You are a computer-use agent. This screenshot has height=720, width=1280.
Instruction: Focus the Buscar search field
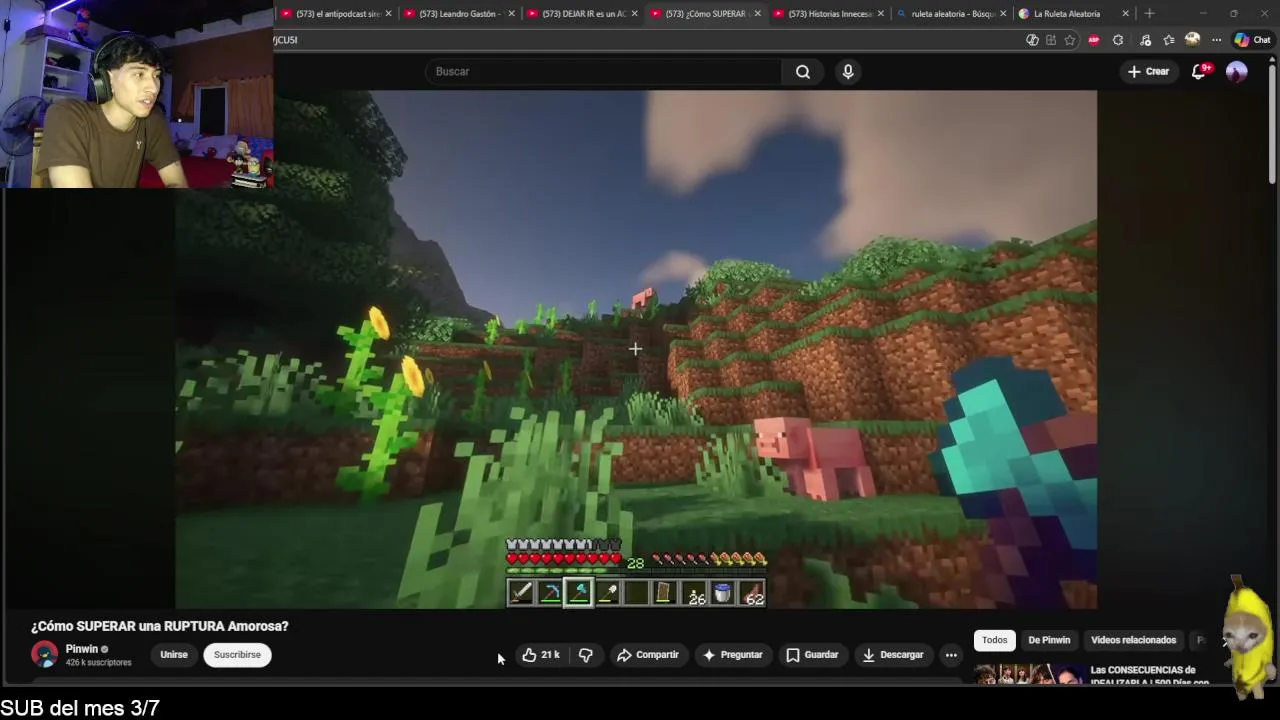pos(603,72)
